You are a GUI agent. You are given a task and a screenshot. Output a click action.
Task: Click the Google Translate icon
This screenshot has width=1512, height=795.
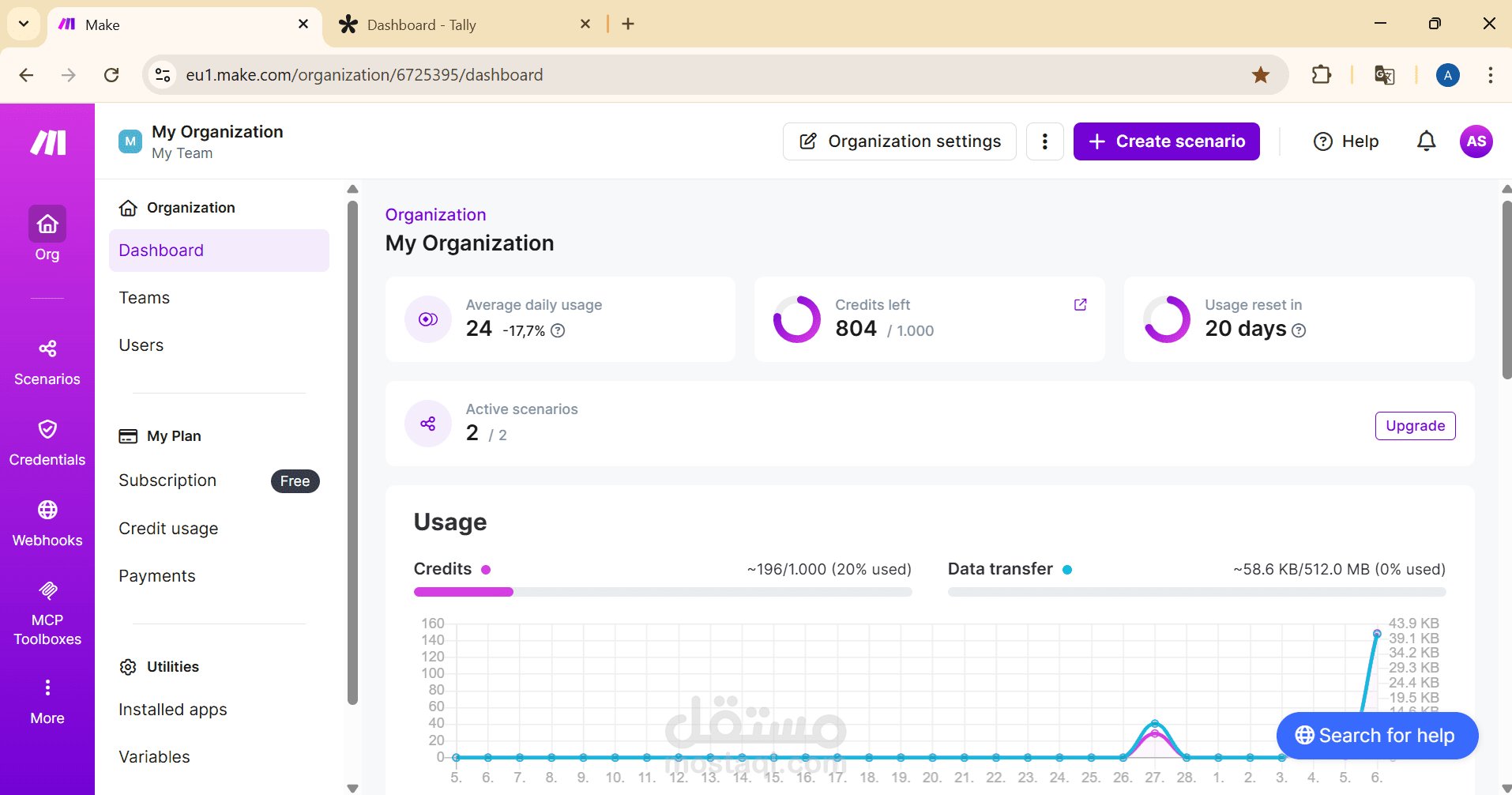pos(1384,75)
